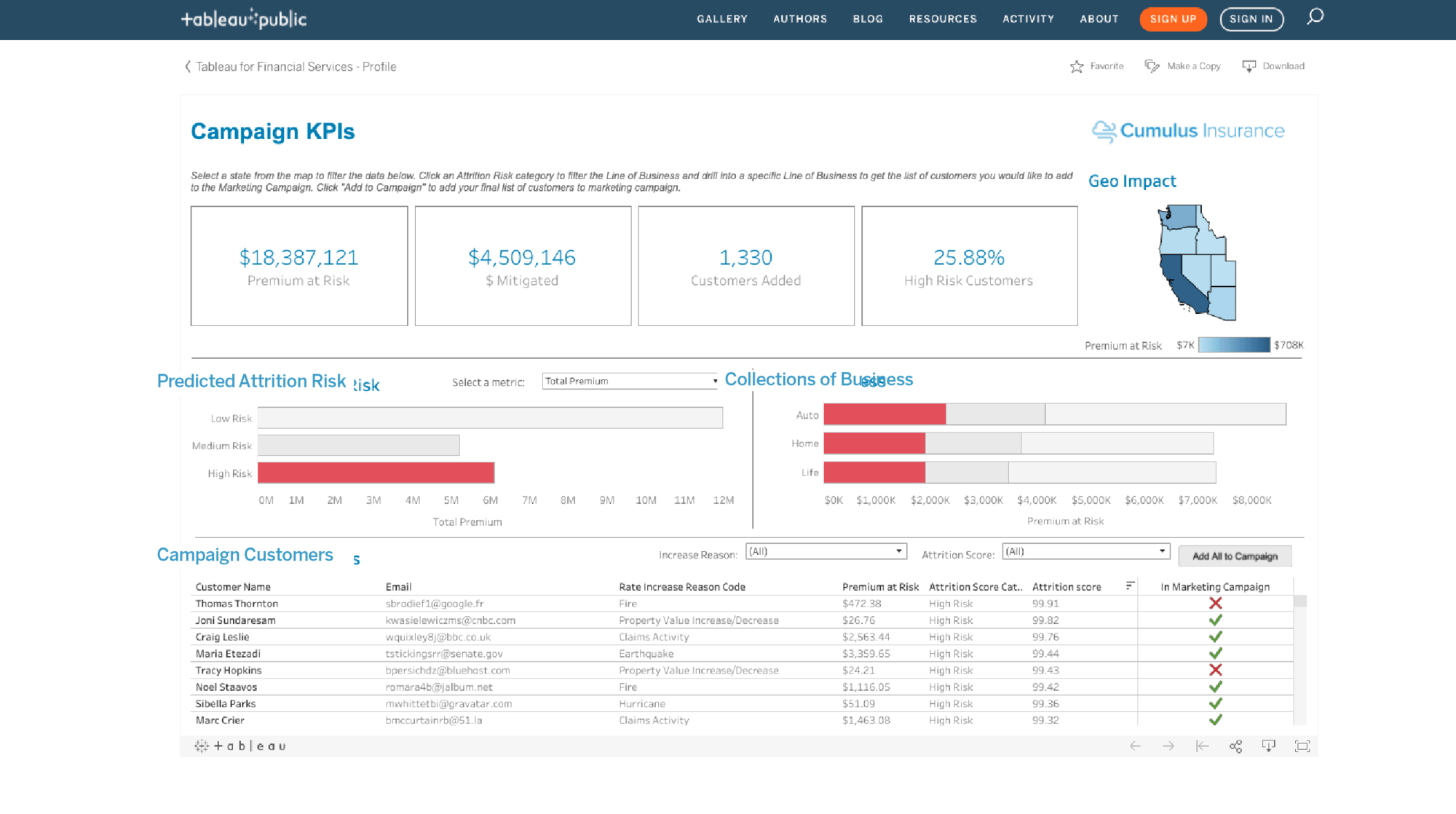Open the Increase Reason dropdown
Screen dimensions: 1456x814
826,551
